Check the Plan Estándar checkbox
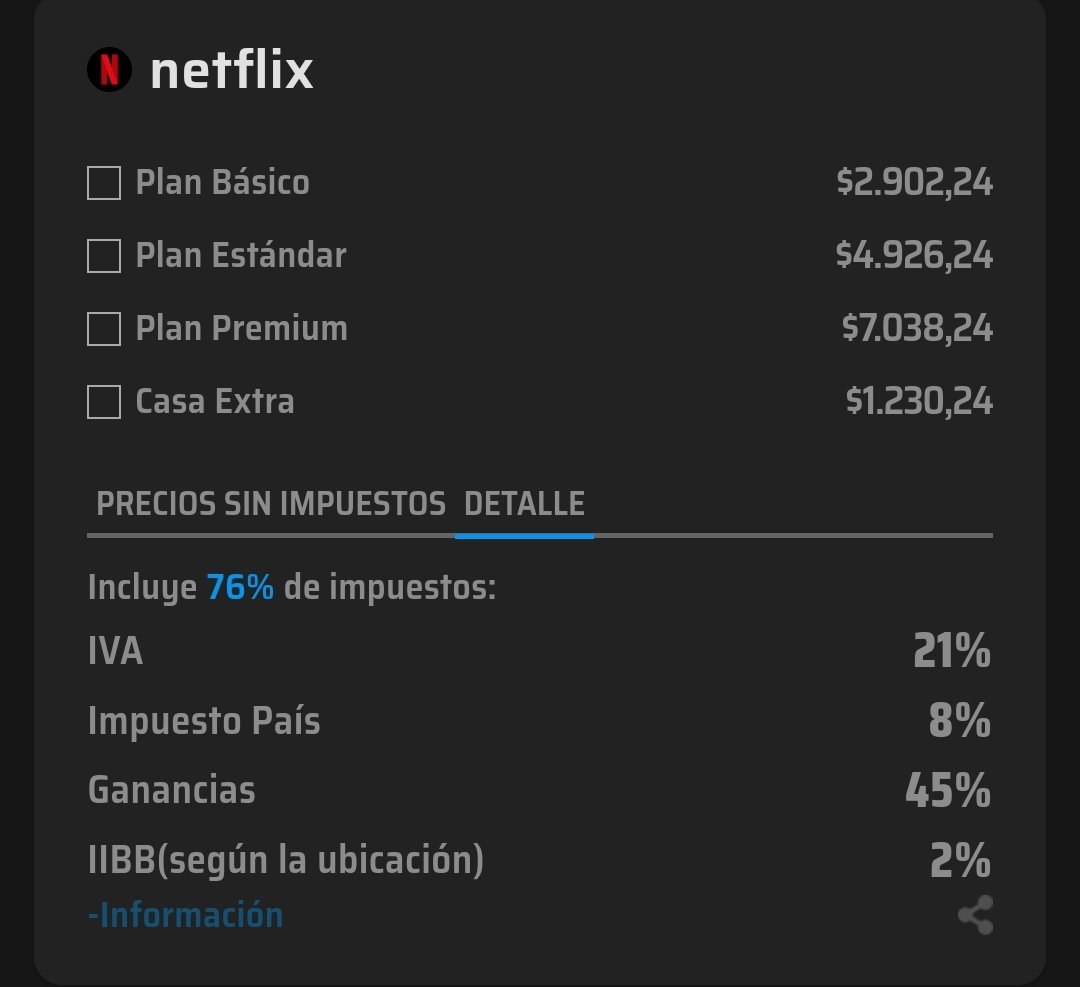Screen dimensions: 1080x987 103,256
